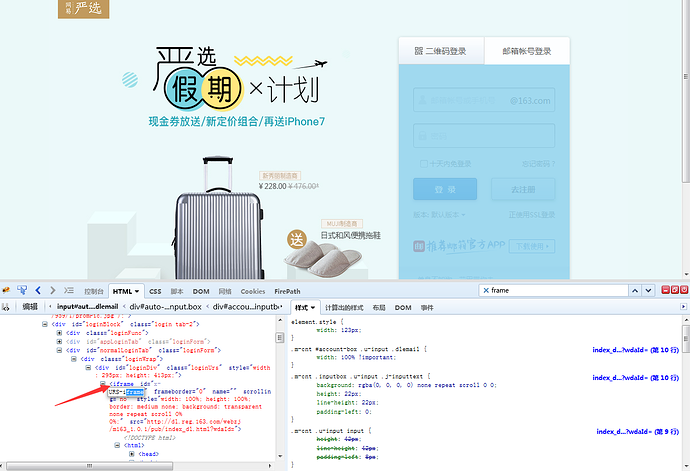Collapse the loginBlock div node
The height and width of the screenshot is (471, 690).
pos(44,324)
